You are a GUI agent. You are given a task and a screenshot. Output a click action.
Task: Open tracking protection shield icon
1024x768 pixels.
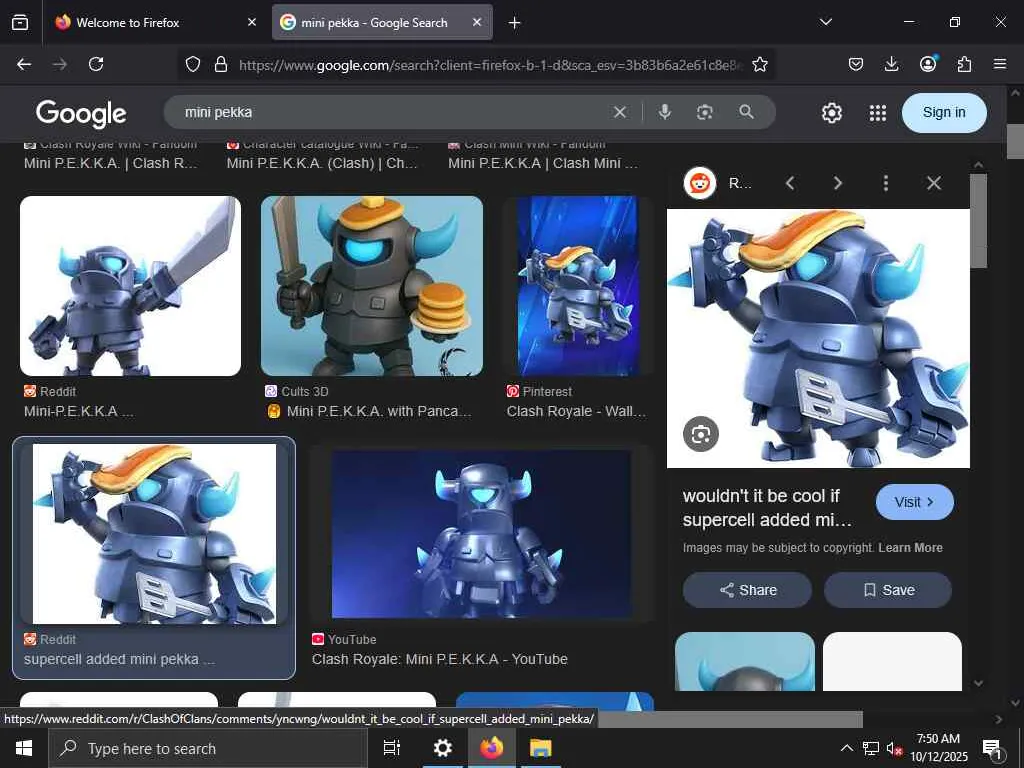coord(193,64)
